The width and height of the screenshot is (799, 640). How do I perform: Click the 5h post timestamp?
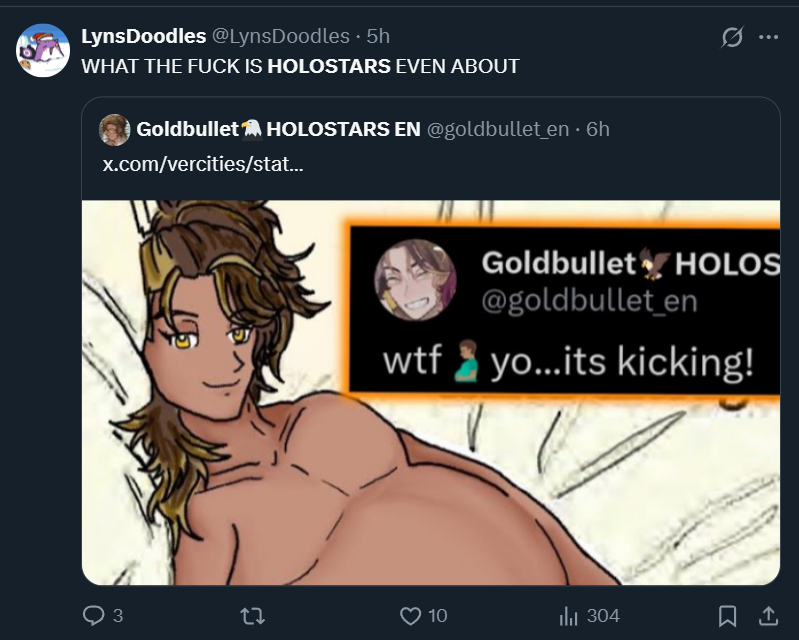click(x=378, y=36)
